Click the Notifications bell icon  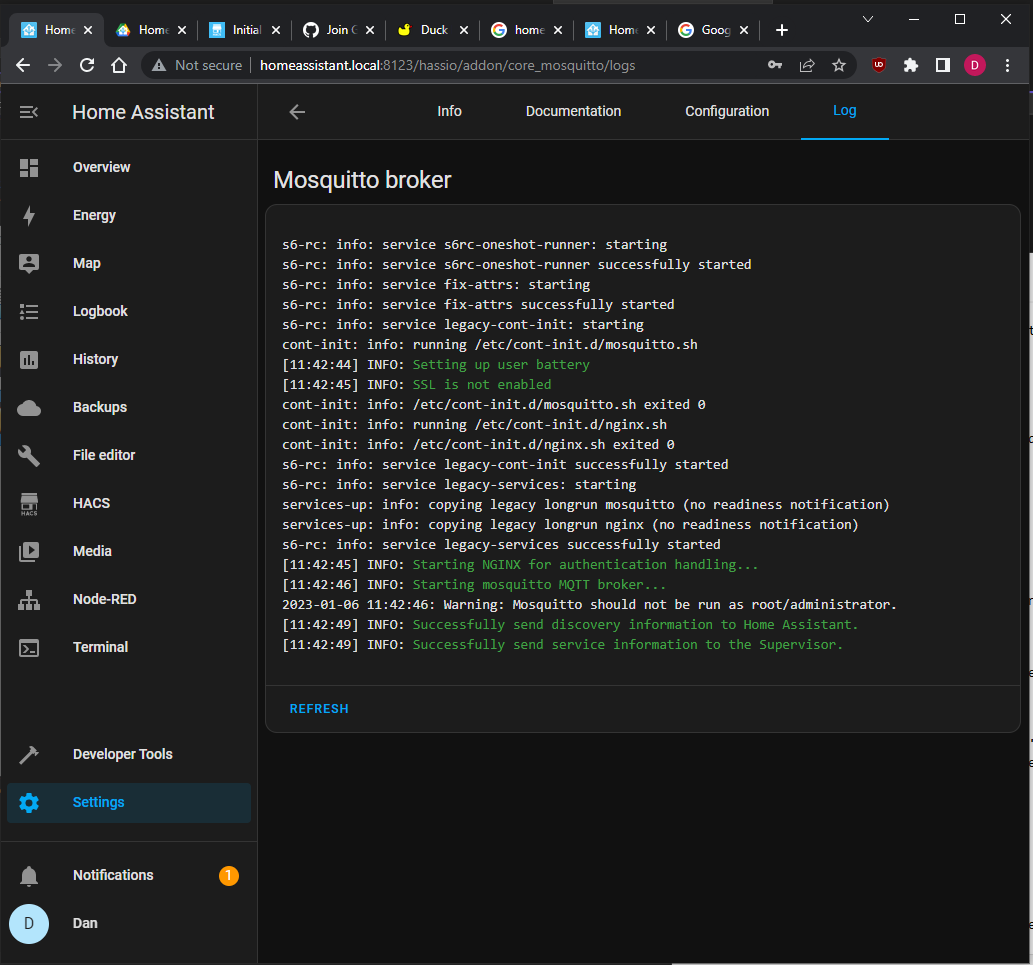point(28,875)
